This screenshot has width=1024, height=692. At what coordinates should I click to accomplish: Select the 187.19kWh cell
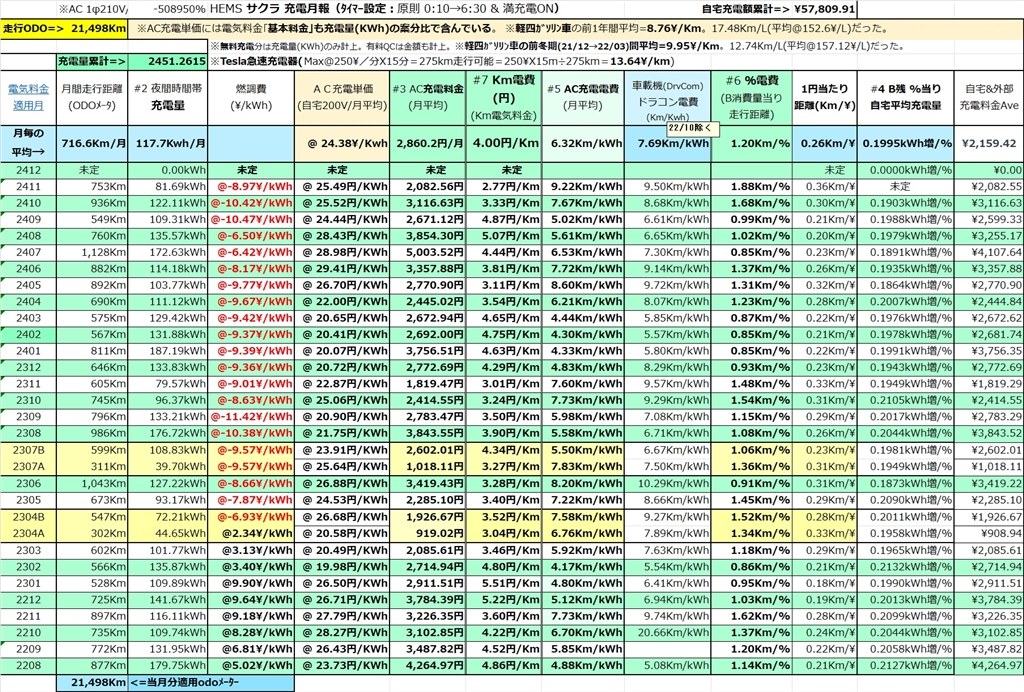(168, 351)
